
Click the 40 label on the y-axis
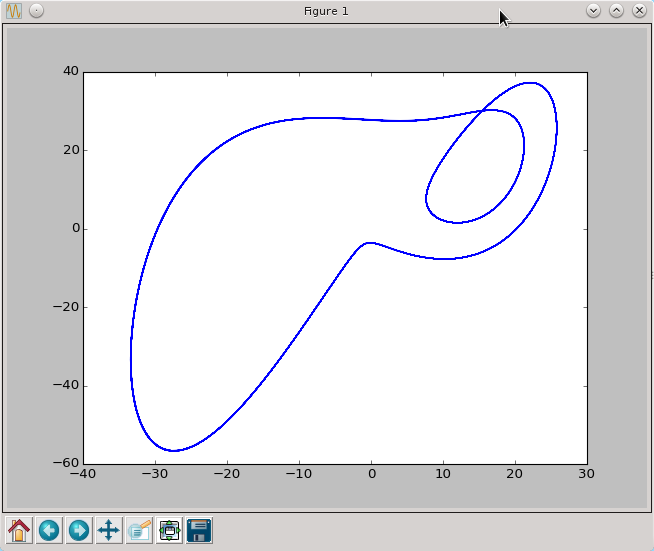coord(70,72)
